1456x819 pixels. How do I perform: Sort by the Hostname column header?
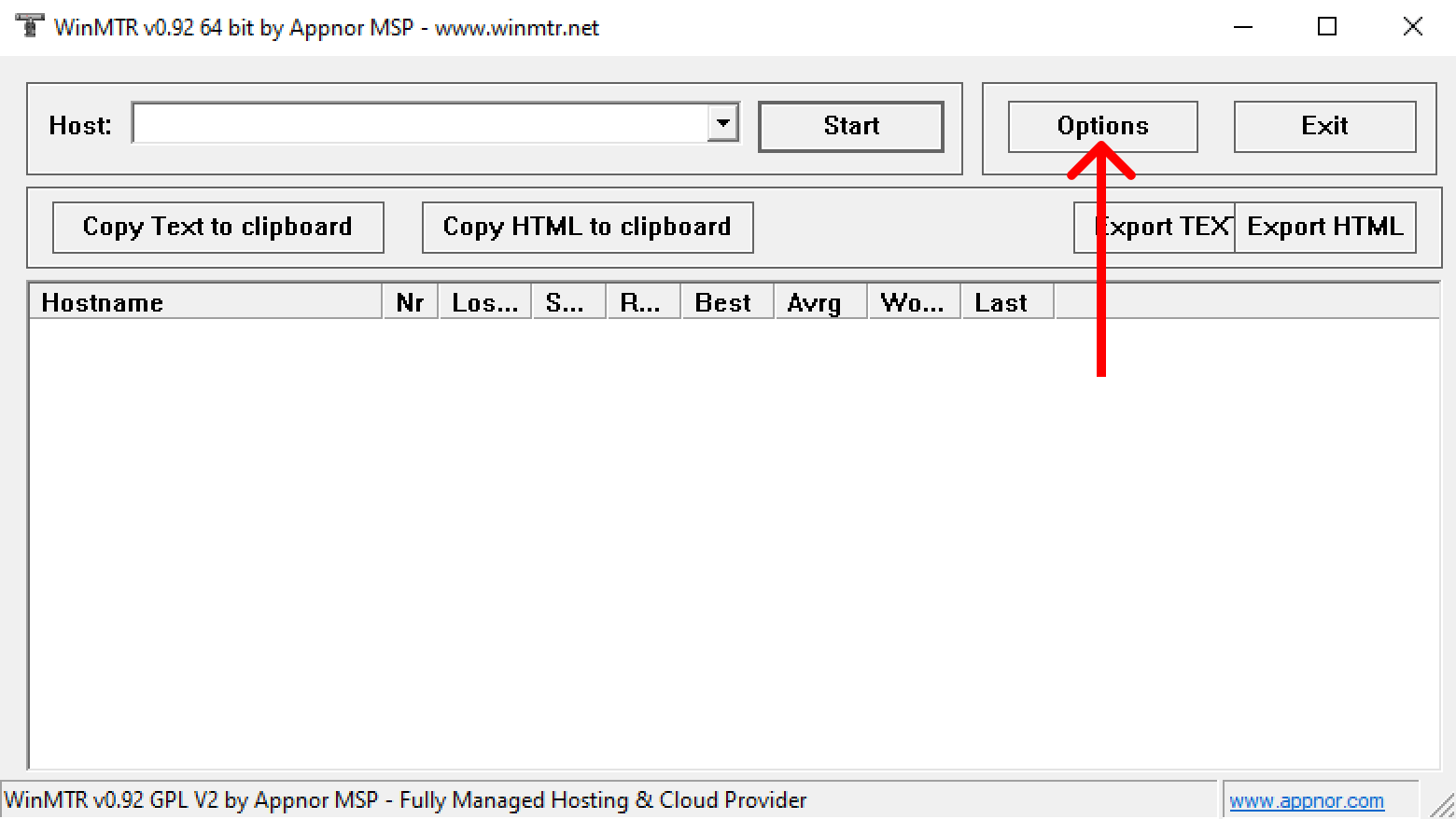pos(205,302)
